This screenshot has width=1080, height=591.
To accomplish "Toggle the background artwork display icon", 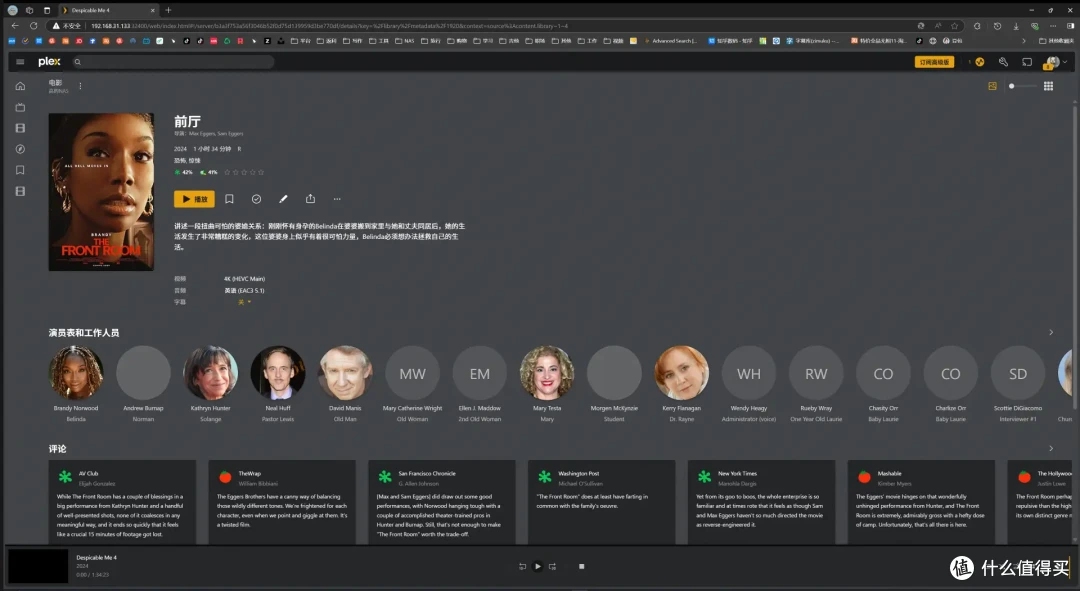I will [993, 86].
